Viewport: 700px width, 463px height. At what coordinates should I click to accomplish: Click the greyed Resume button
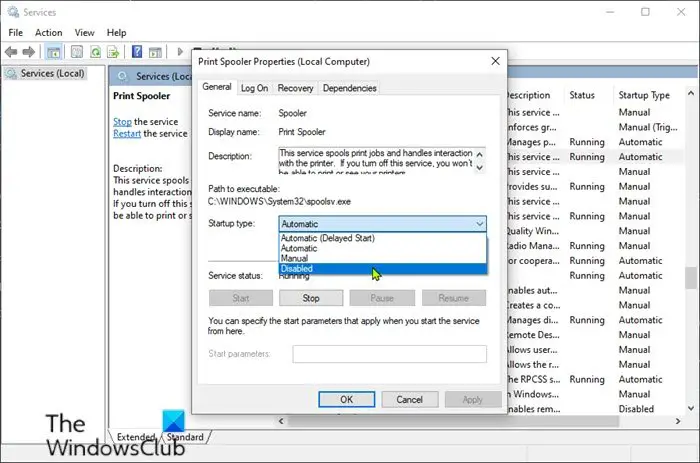(454, 298)
